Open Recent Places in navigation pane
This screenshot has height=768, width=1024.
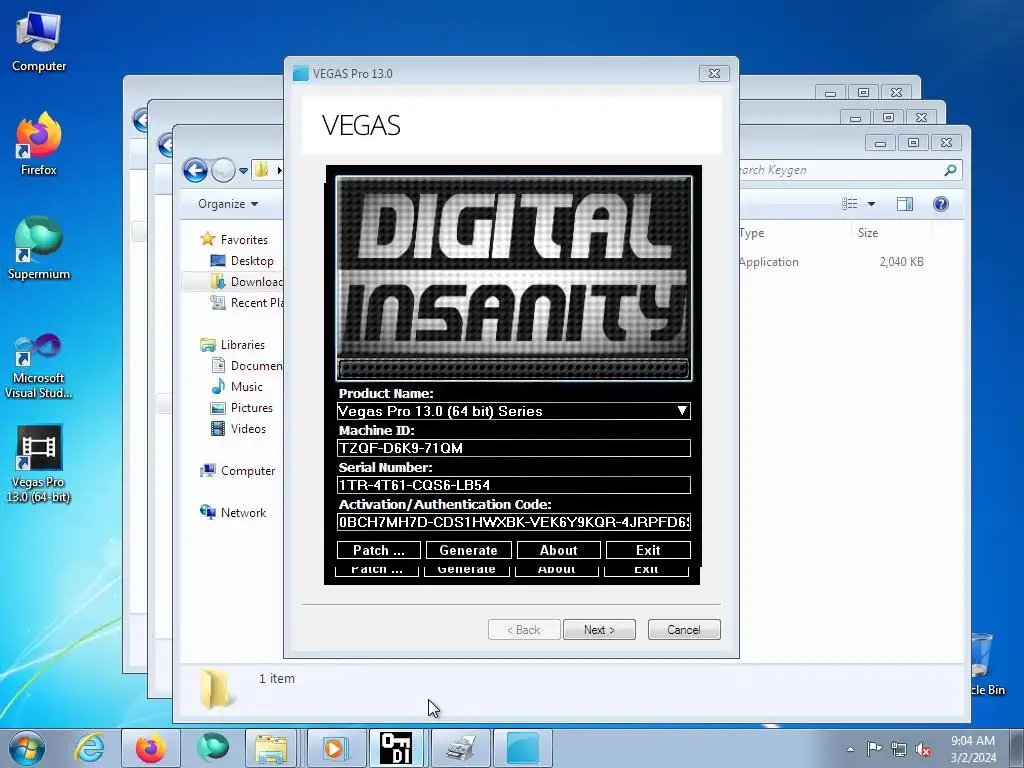pos(257,302)
